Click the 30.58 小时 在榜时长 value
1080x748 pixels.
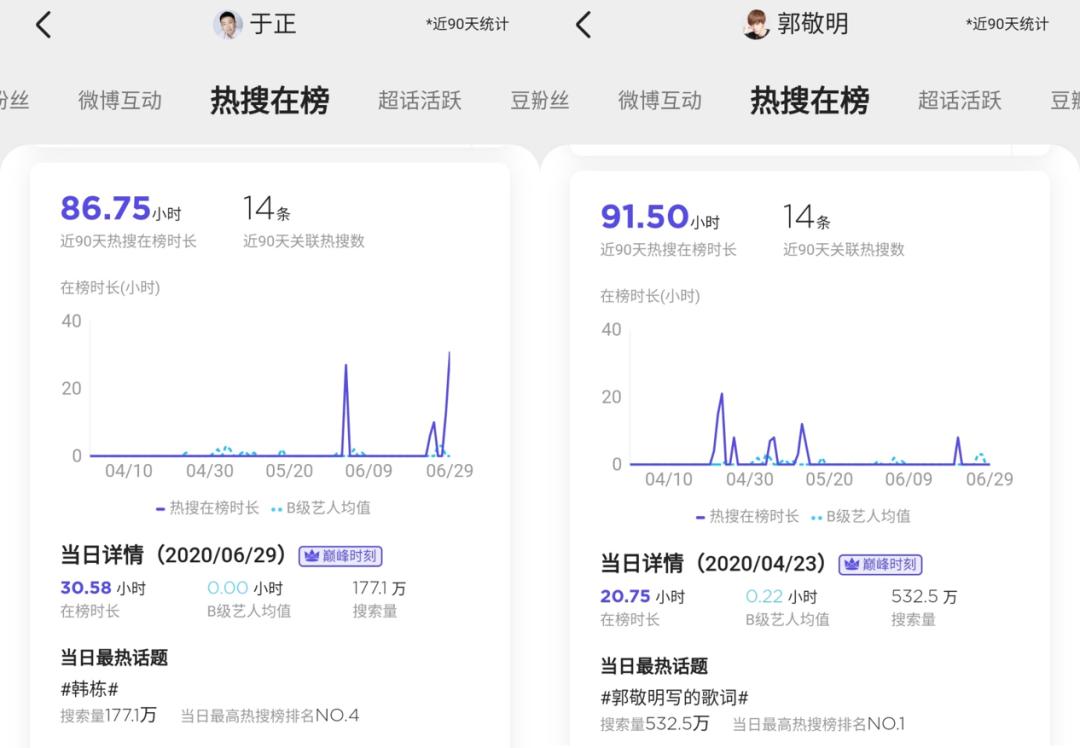point(103,588)
